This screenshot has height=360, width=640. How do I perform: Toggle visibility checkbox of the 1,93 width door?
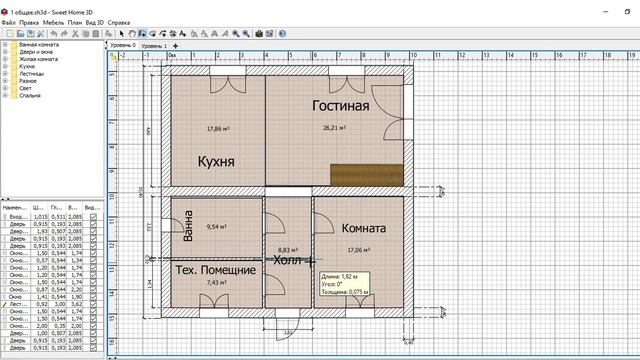(93, 231)
